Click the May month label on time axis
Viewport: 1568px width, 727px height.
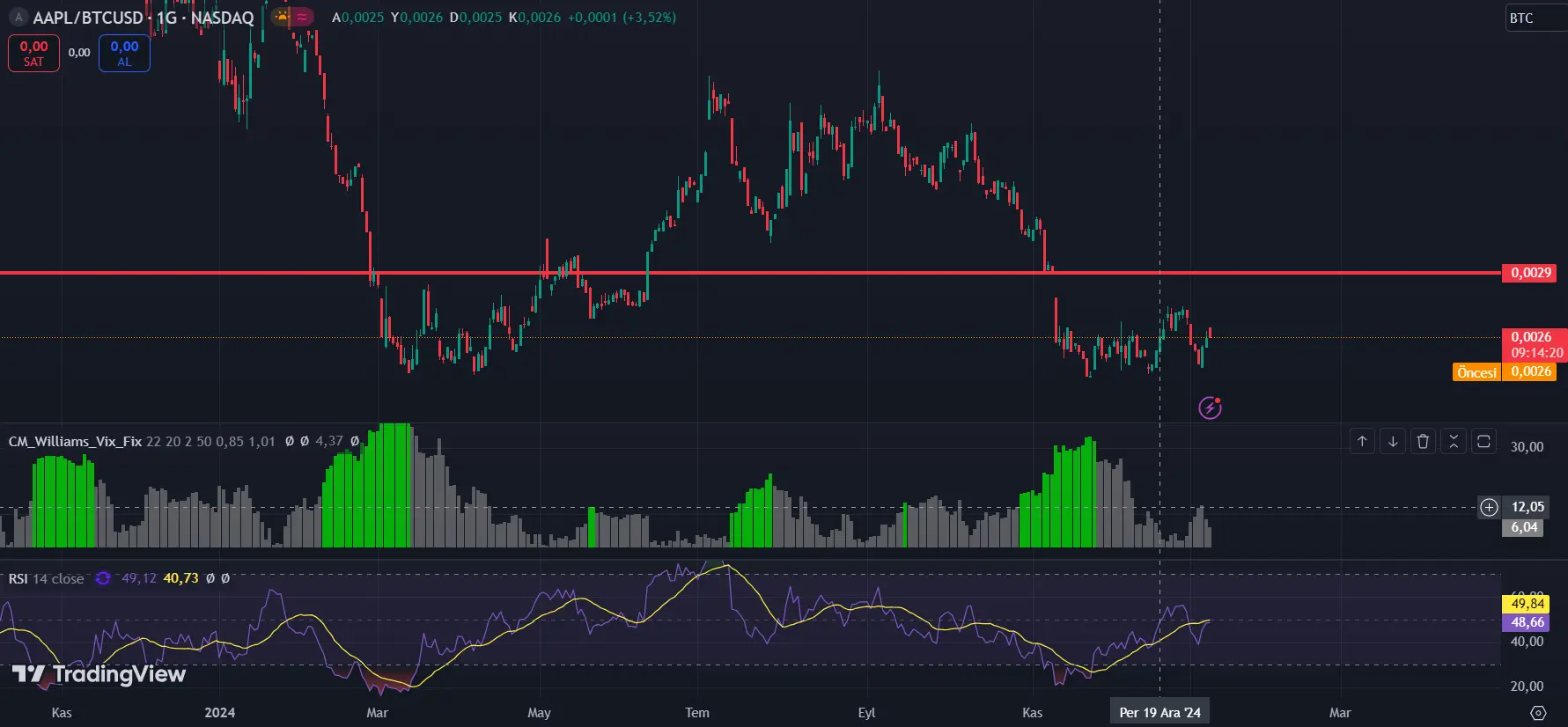[539, 713]
